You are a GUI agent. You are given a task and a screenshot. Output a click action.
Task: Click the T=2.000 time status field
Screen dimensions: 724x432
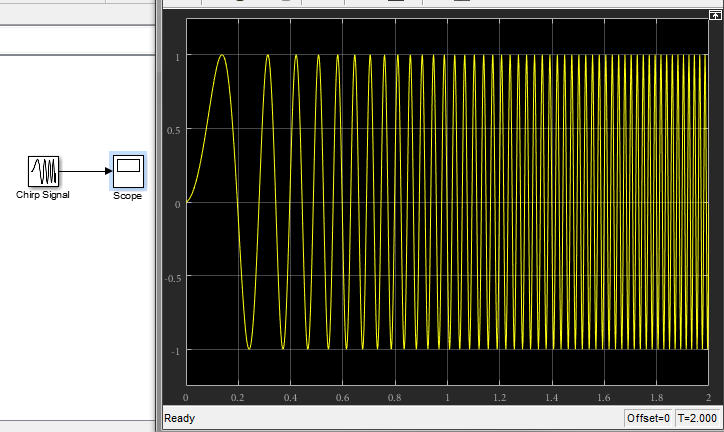(698, 419)
